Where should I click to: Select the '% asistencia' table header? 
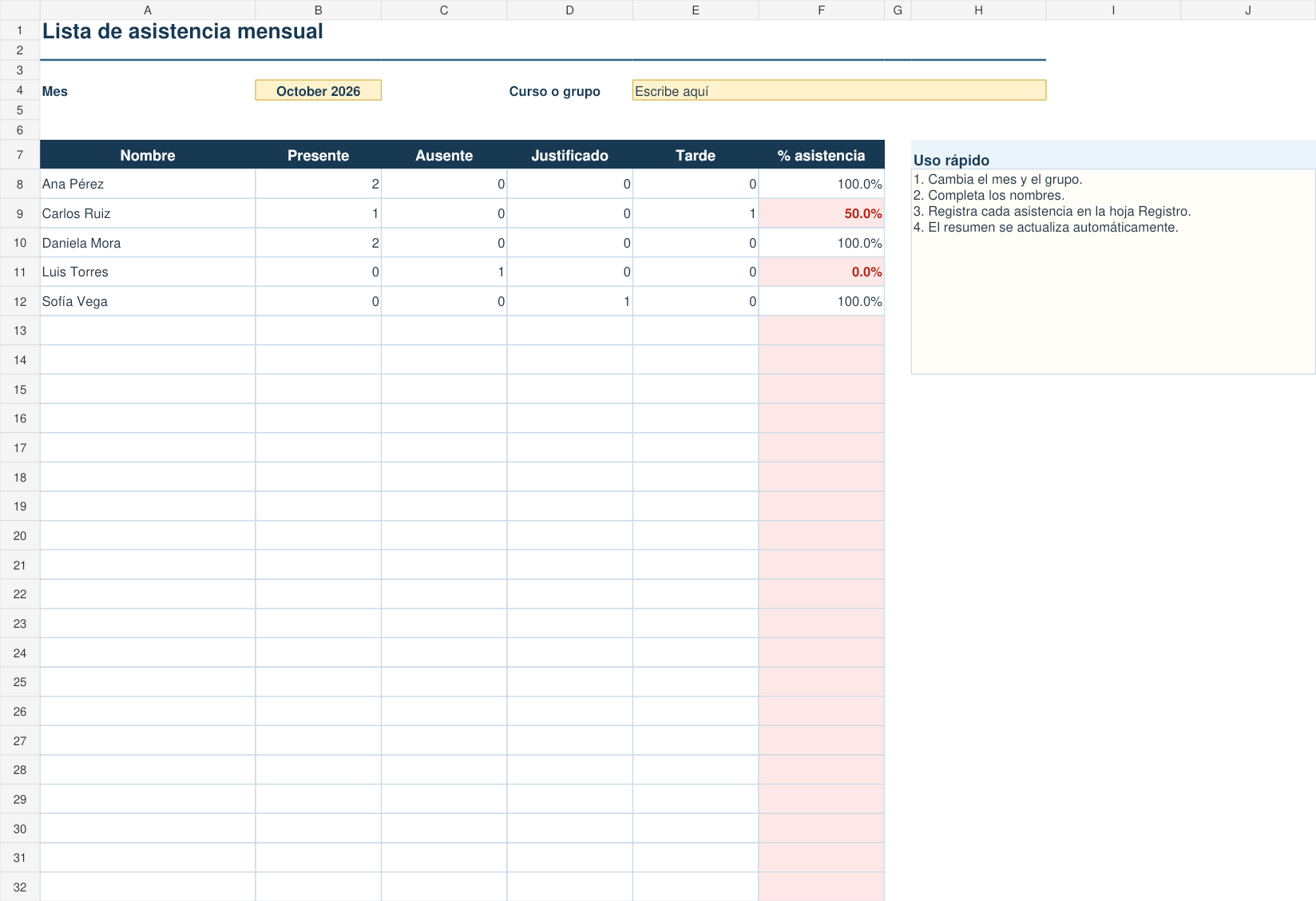point(821,155)
